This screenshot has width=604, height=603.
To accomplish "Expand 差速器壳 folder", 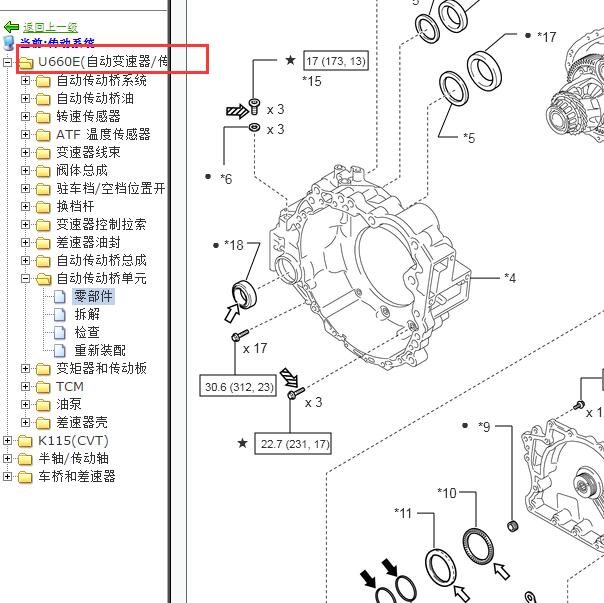I will pyautogui.click(x=25, y=422).
